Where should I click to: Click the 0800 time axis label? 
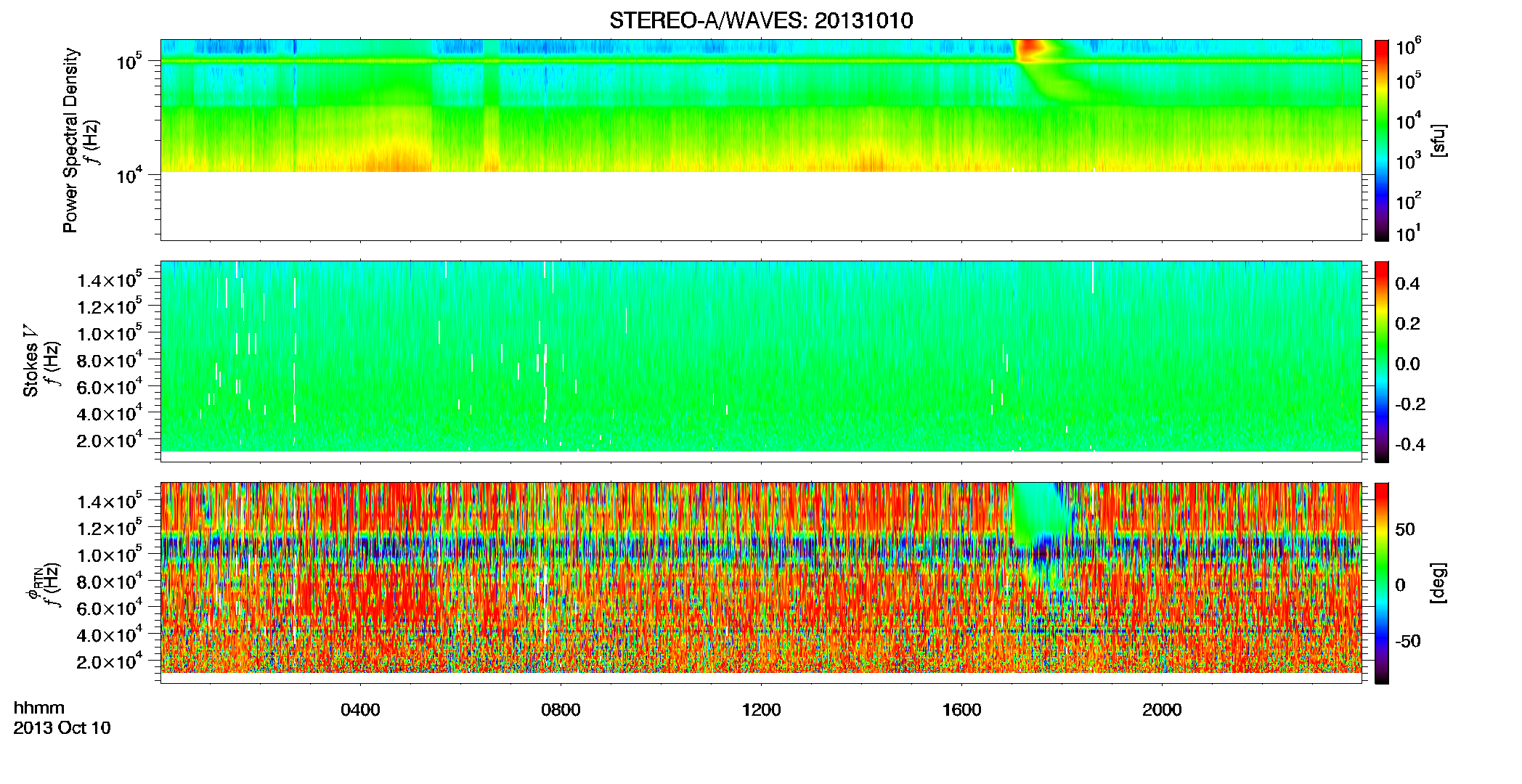[x=561, y=710]
